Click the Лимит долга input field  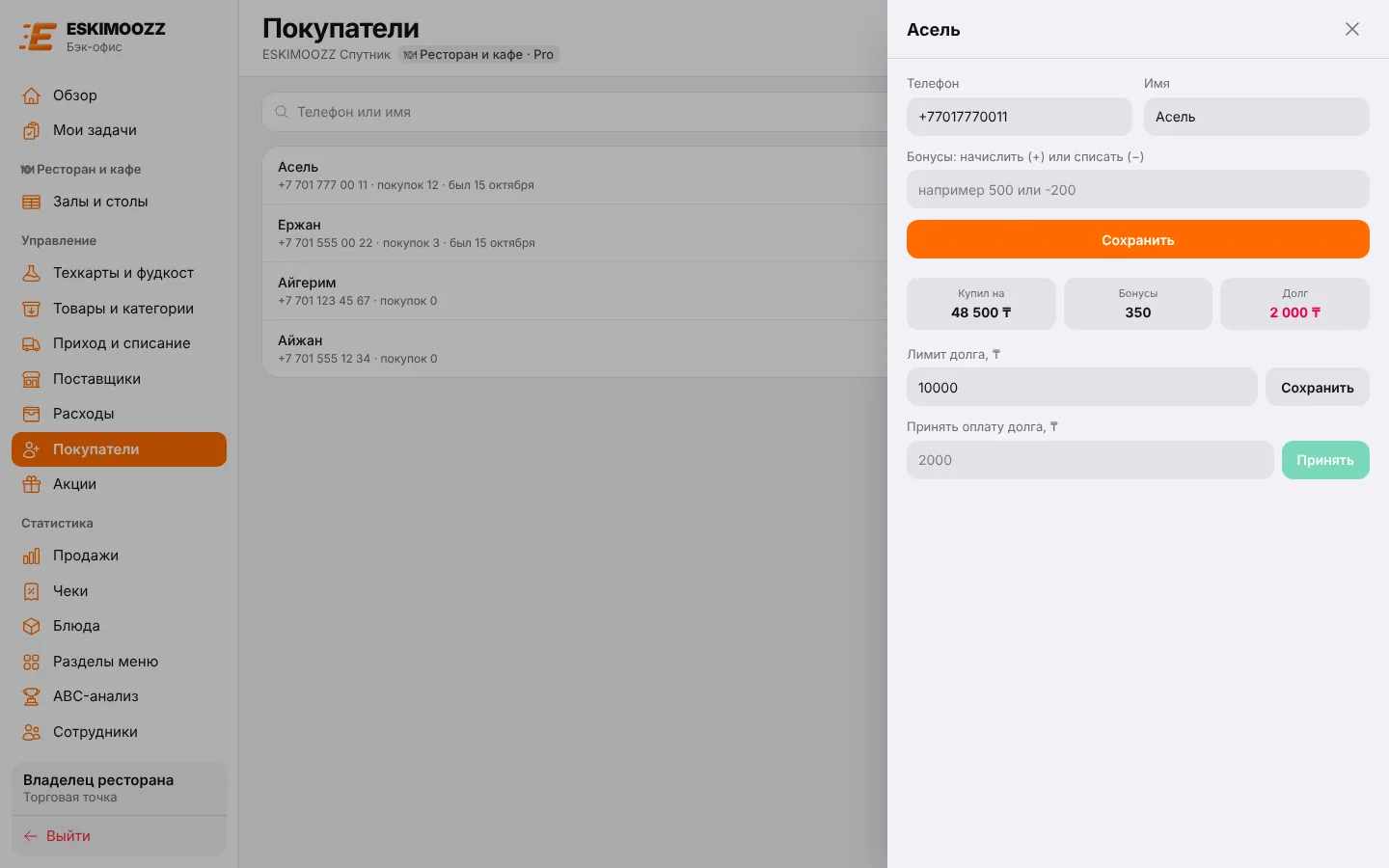1082,387
